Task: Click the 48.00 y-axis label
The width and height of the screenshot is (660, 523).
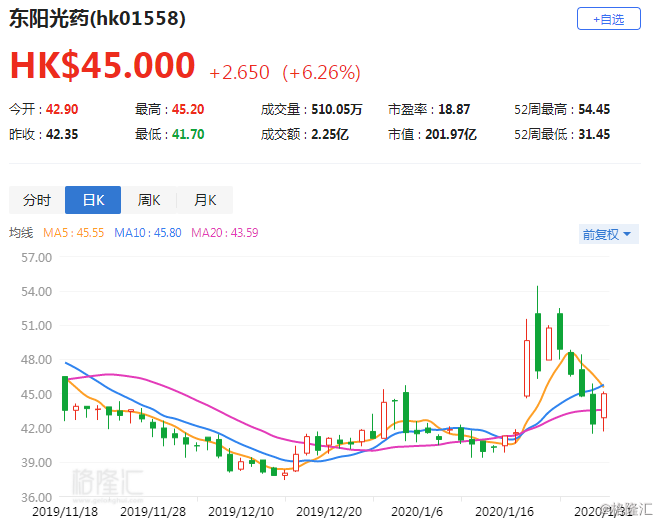Action: point(37,360)
